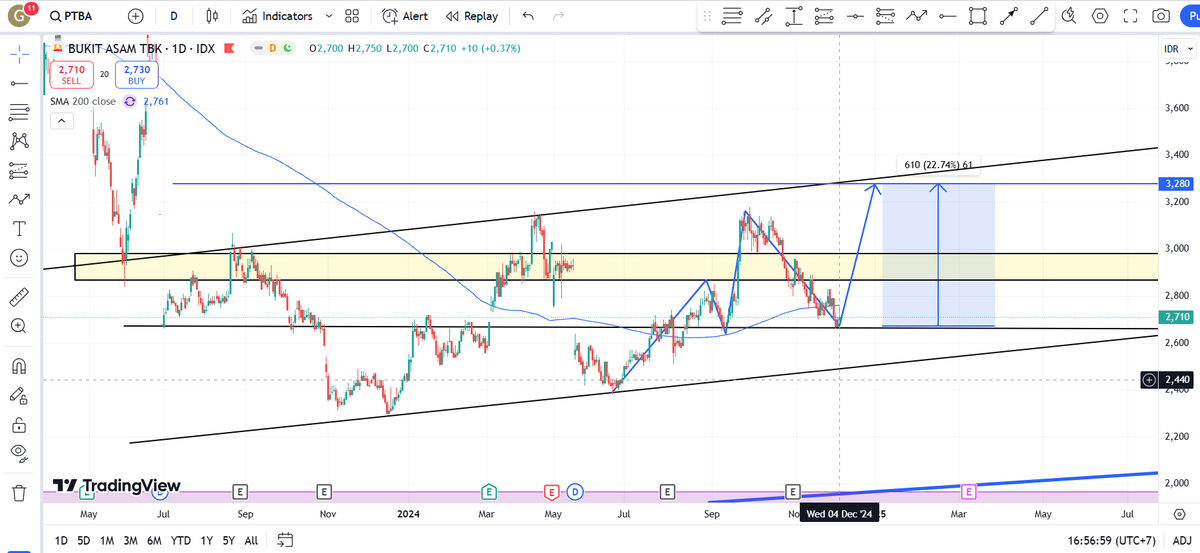Select the 5D time range
1200x553 pixels.
(x=84, y=540)
